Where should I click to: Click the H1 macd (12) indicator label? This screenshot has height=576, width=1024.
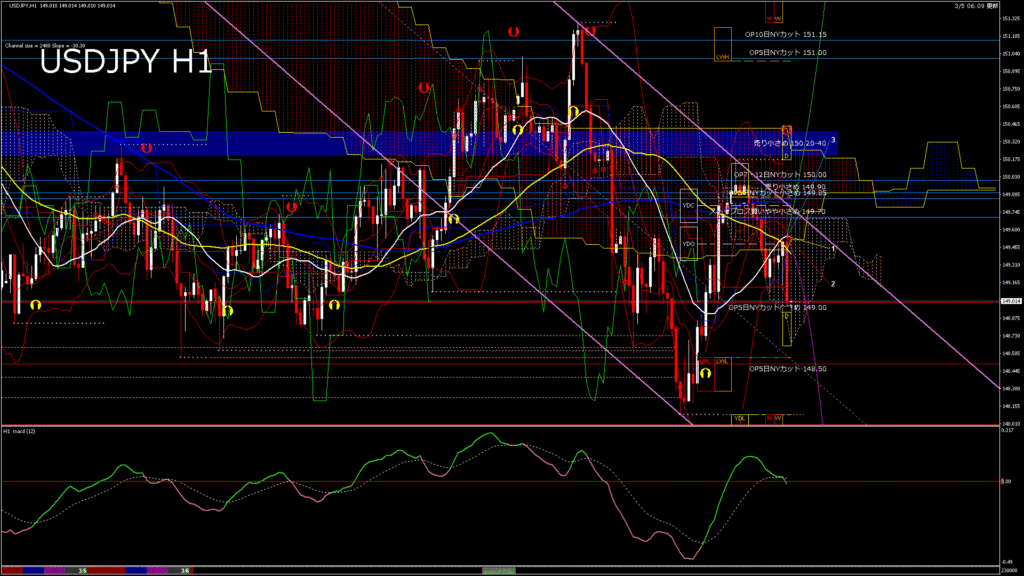[x=20, y=431]
